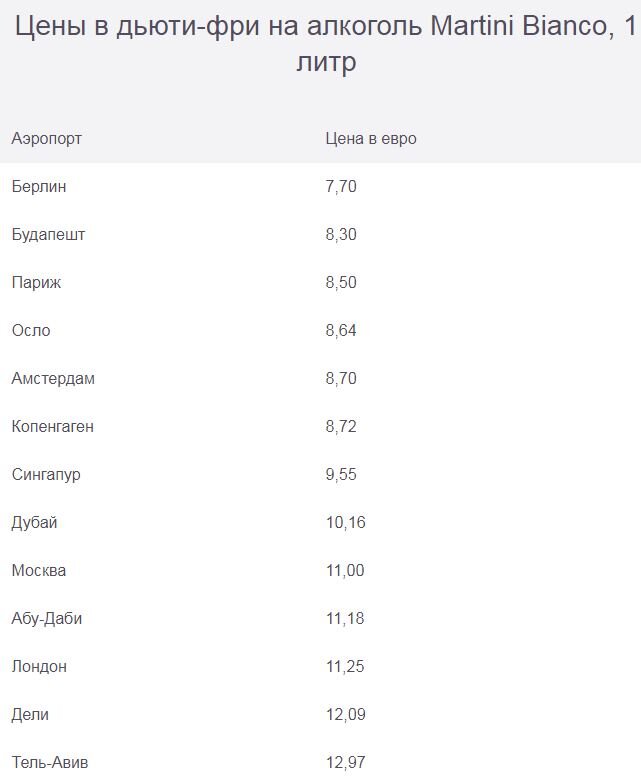Image resolution: width=641 pixels, height=781 pixels.
Task: Click the Дели row name
Action: pyautogui.click(x=30, y=715)
